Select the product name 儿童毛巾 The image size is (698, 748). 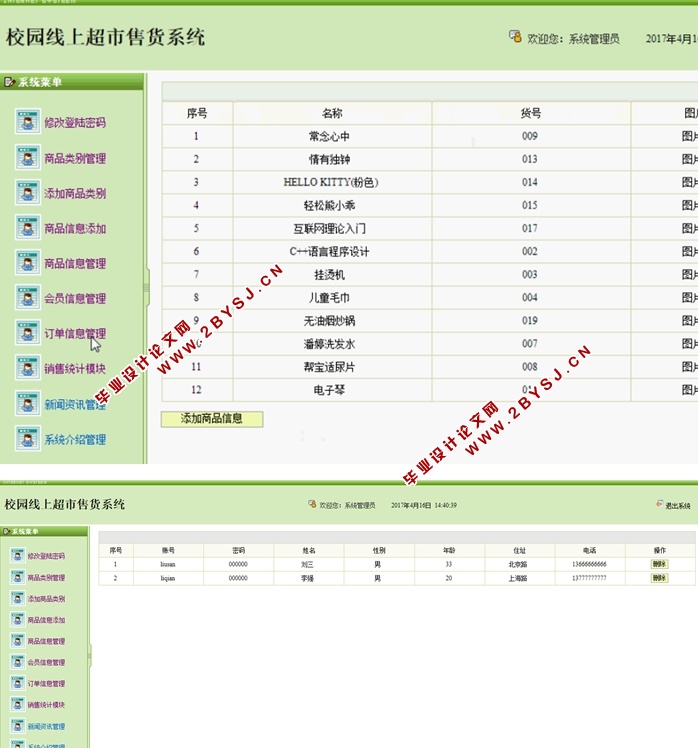329,298
